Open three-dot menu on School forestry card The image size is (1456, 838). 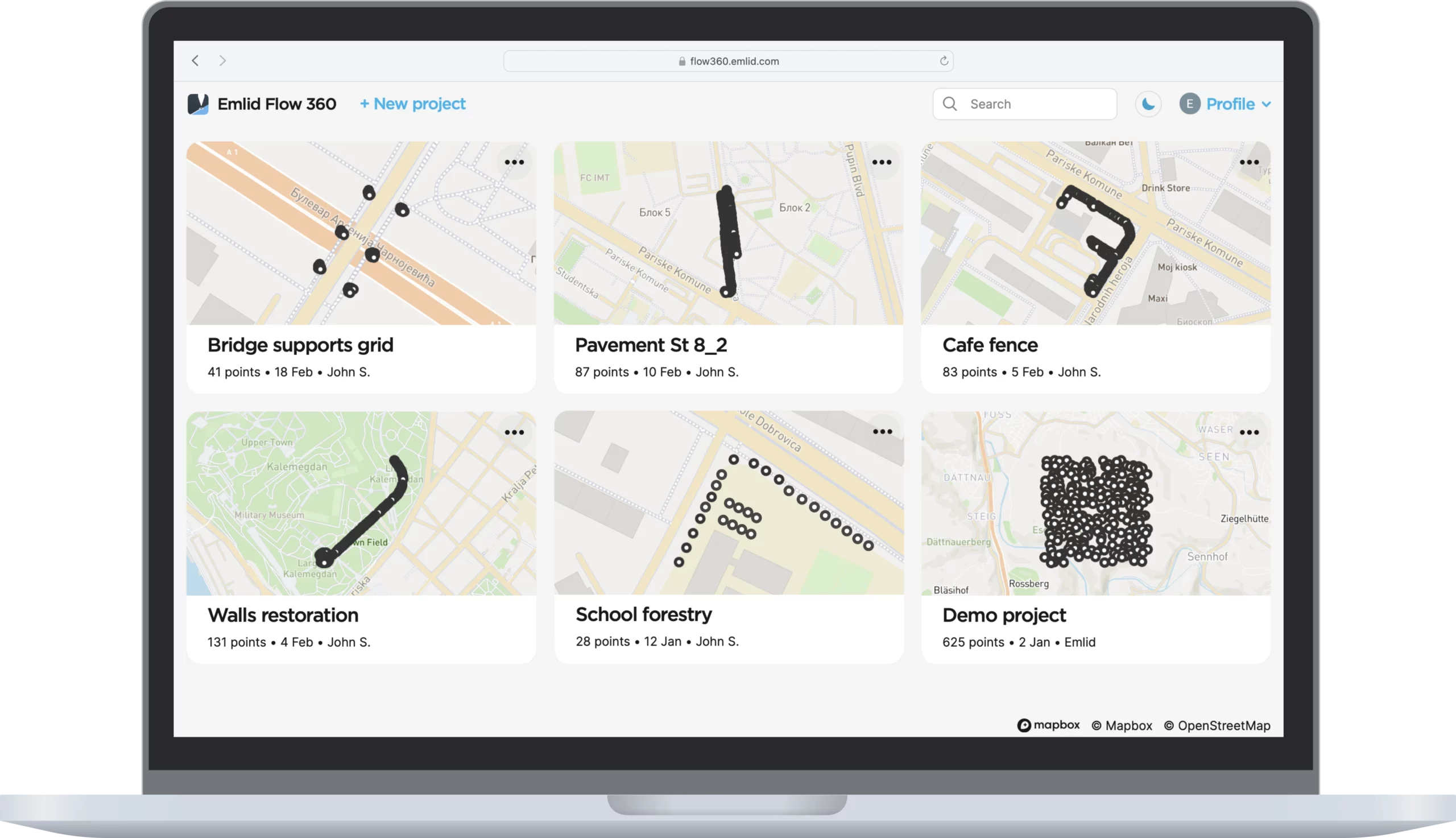(883, 432)
